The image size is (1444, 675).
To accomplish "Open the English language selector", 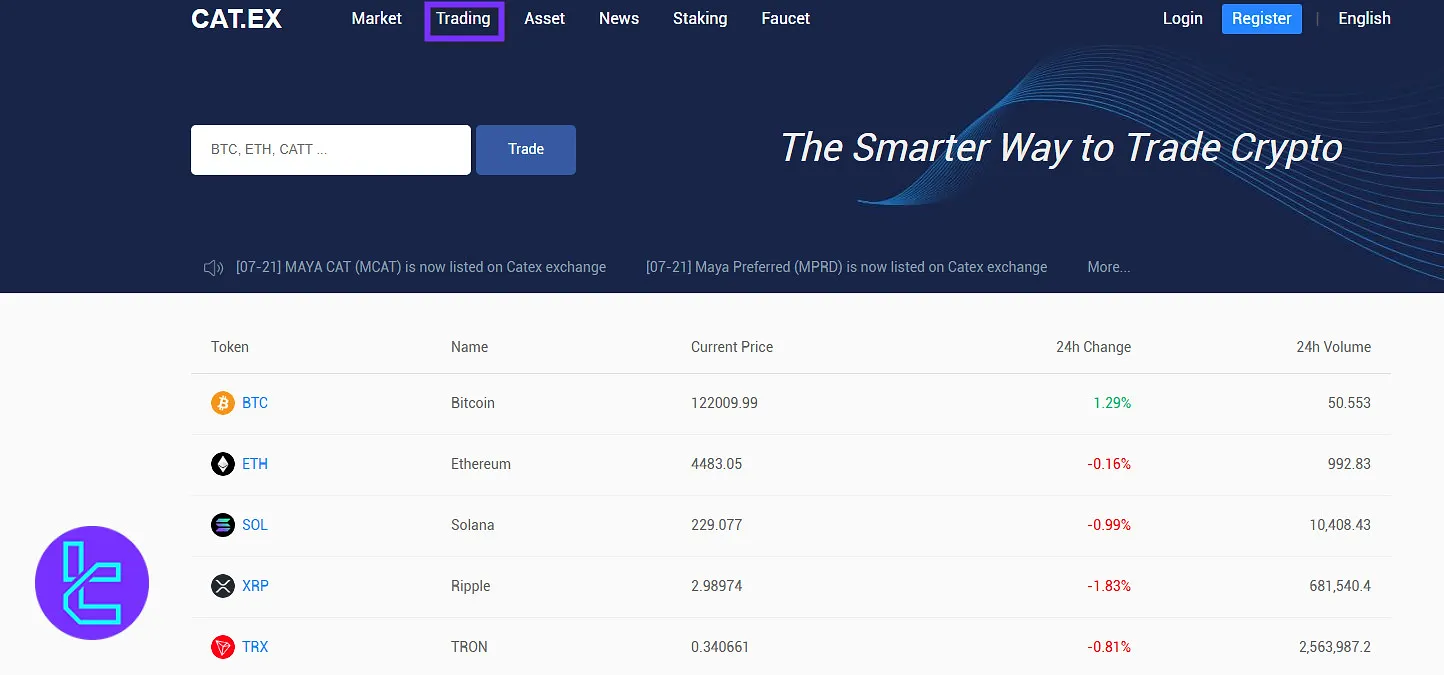I will 1364,18.
